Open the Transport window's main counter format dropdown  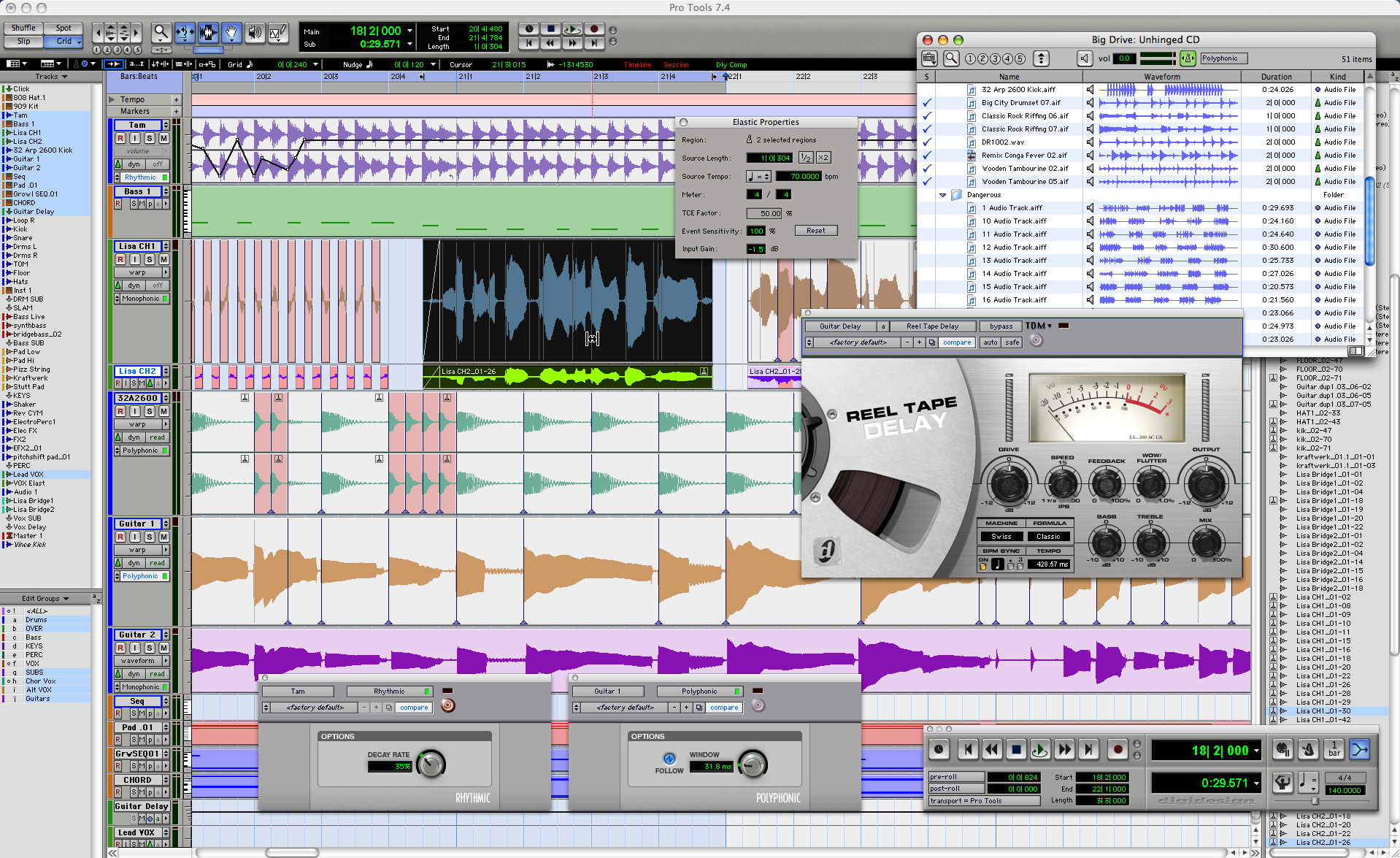[x=1256, y=751]
